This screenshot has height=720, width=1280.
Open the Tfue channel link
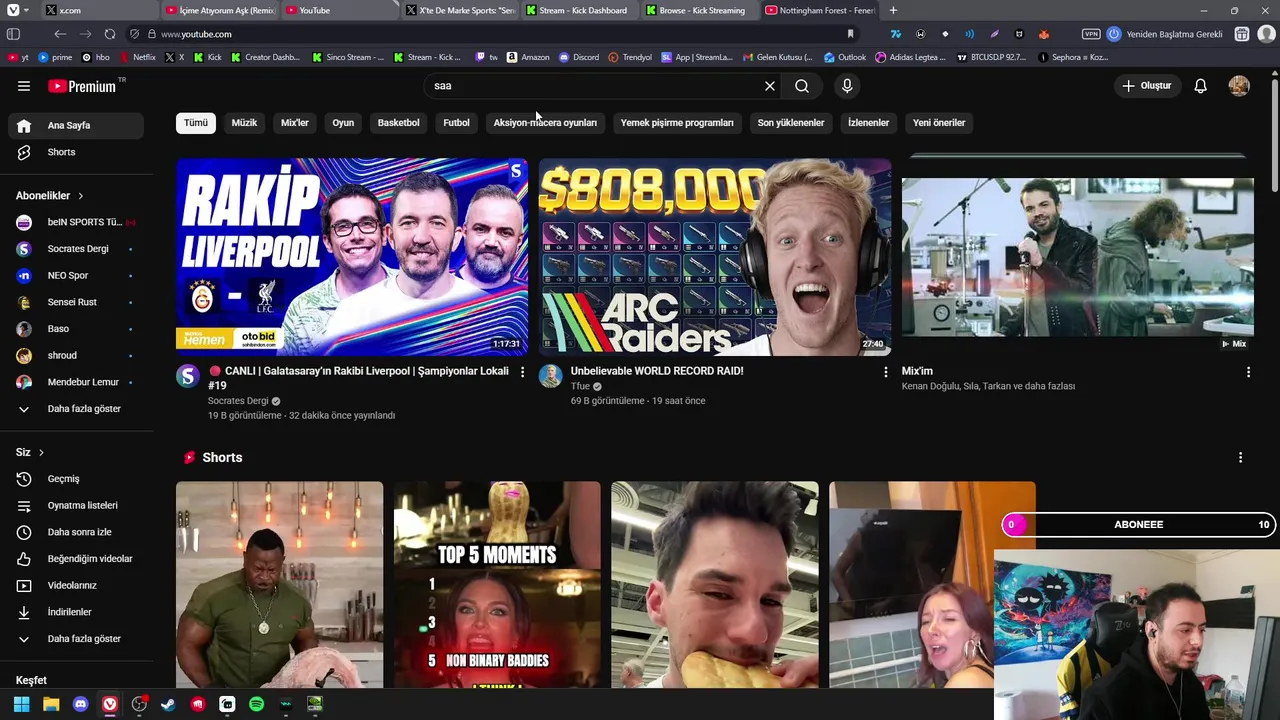tap(580, 386)
